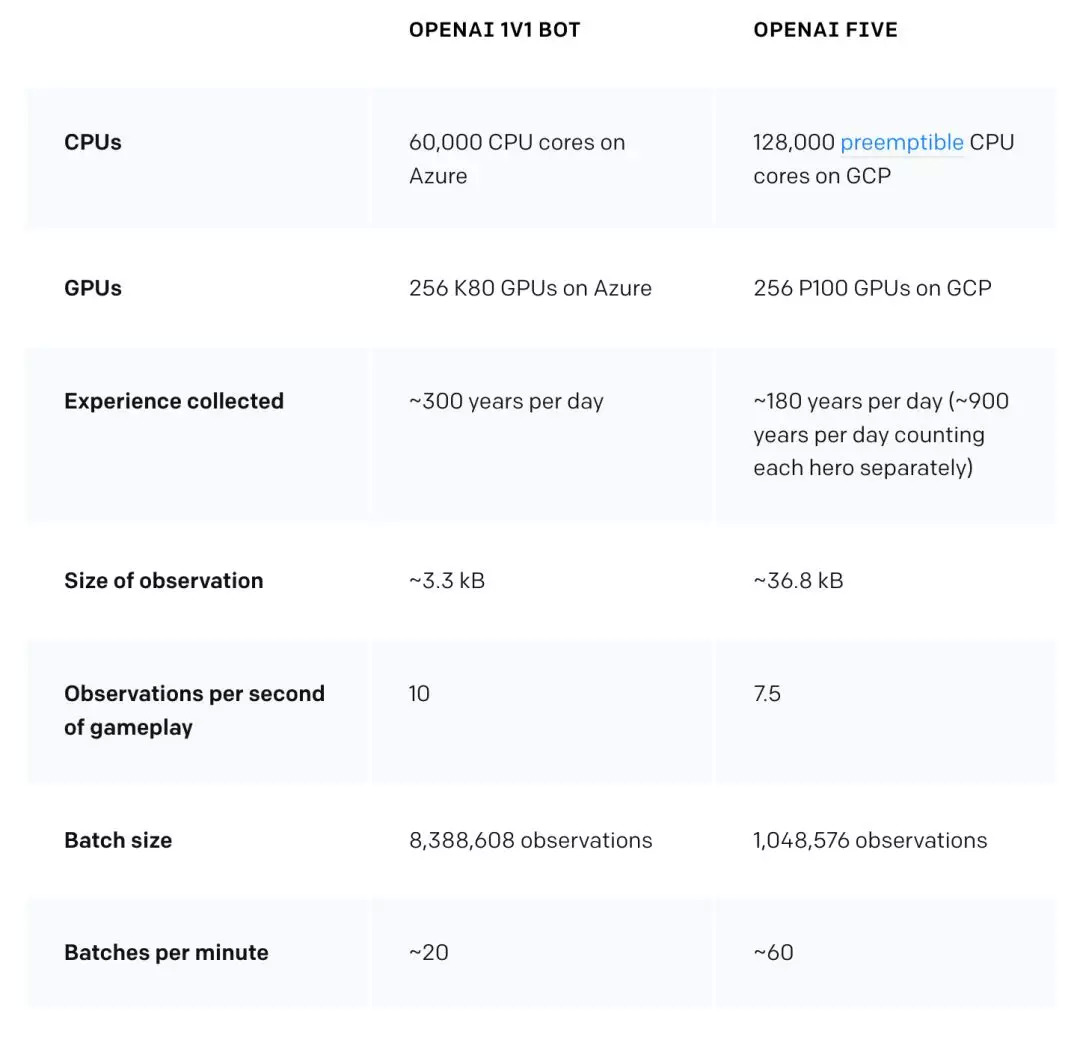The width and height of the screenshot is (1080, 1043).
Task: Click the "OPENAI 1V1 BOT" column header
Action: click(494, 30)
